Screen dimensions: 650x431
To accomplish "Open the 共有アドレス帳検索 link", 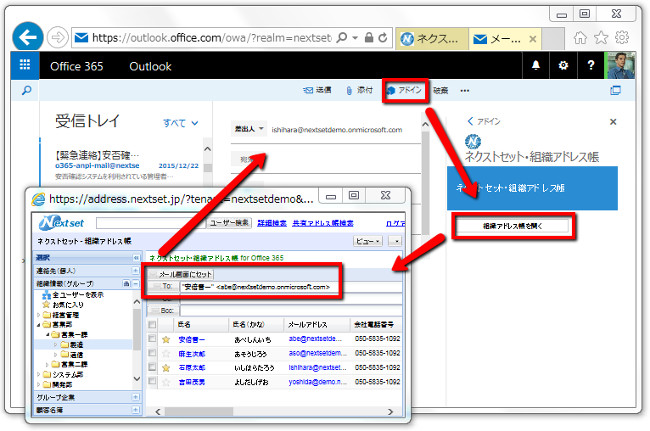I will coord(323,223).
